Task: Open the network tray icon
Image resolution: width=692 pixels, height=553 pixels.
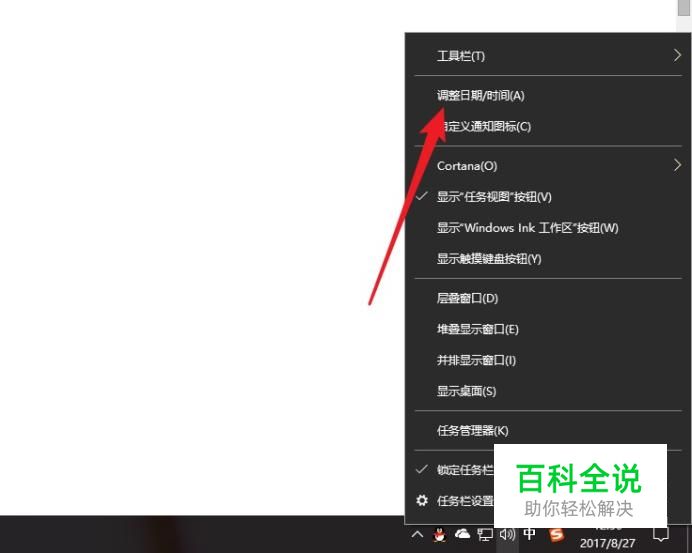Action: 485,535
